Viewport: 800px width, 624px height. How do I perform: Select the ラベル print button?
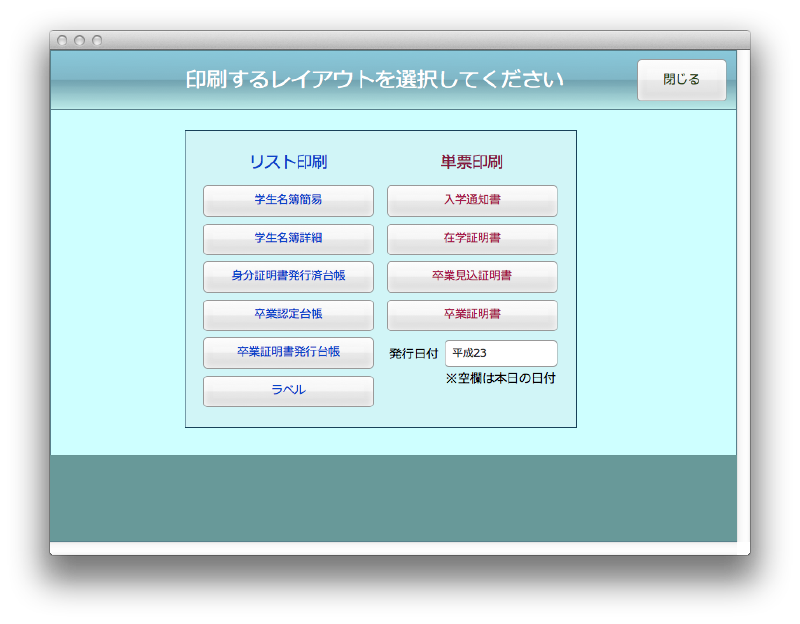288,390
